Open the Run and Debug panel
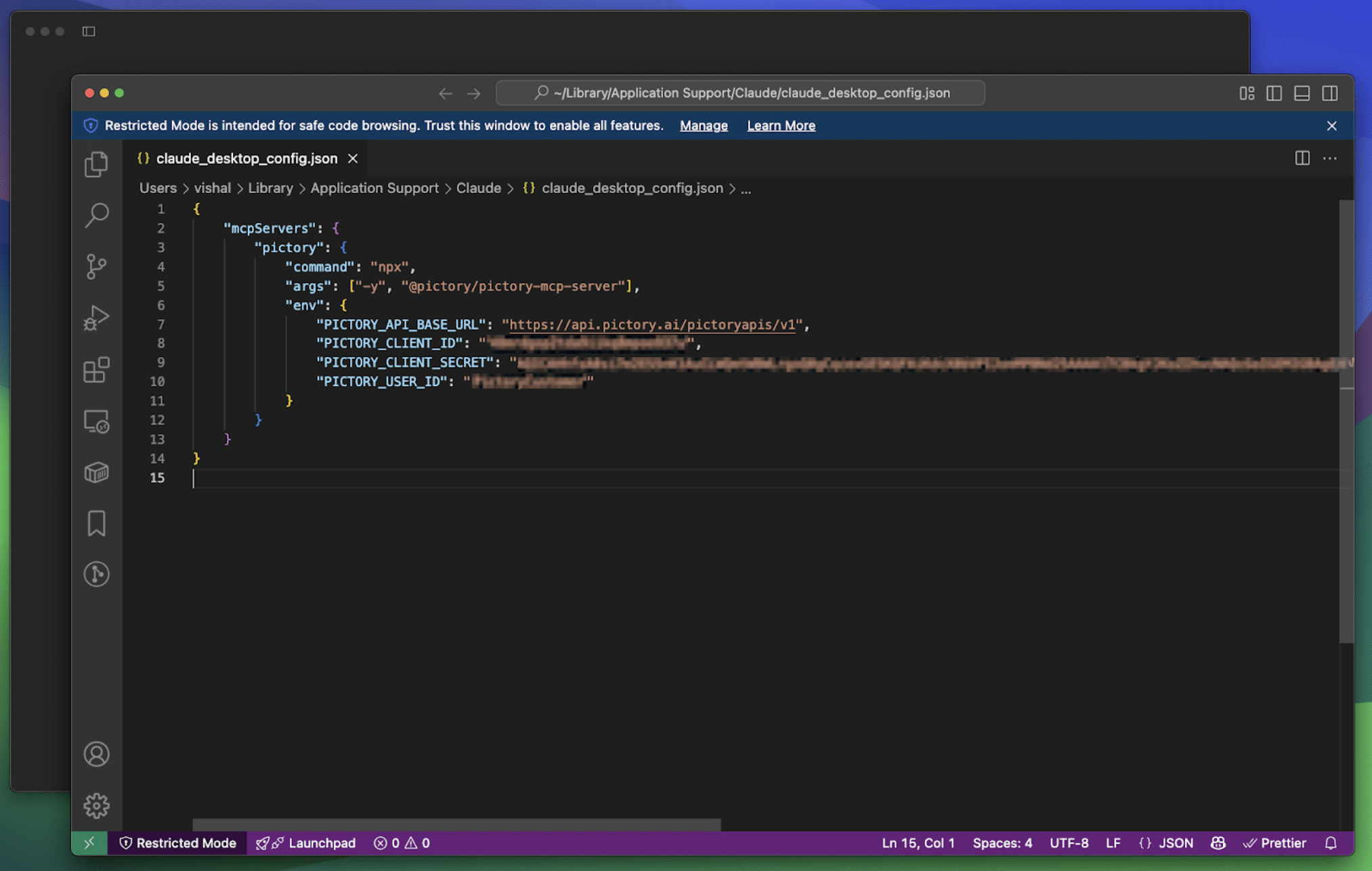 point(97,317)
